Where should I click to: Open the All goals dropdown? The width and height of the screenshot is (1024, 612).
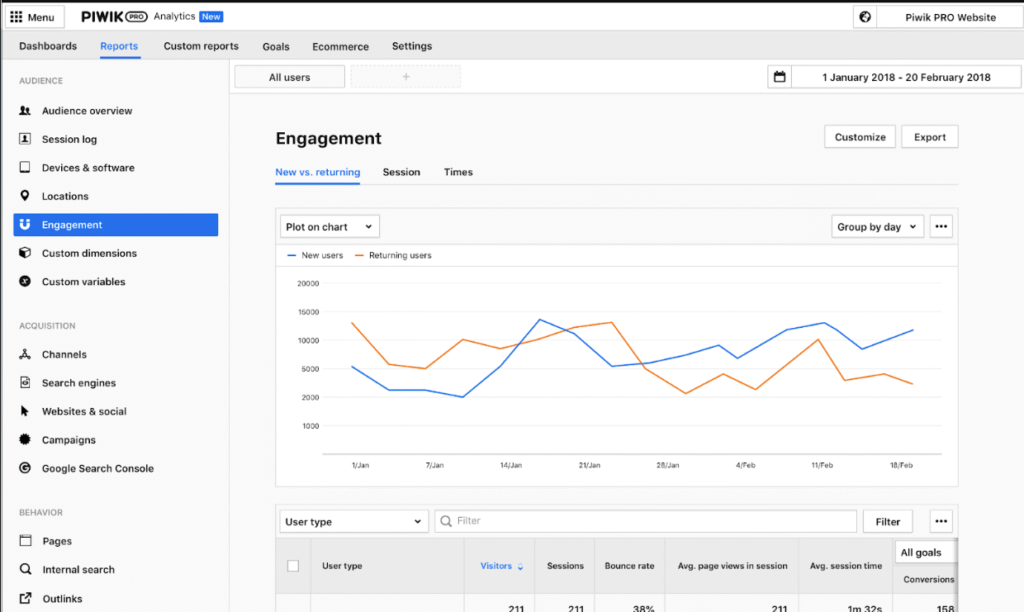[925, 553]
